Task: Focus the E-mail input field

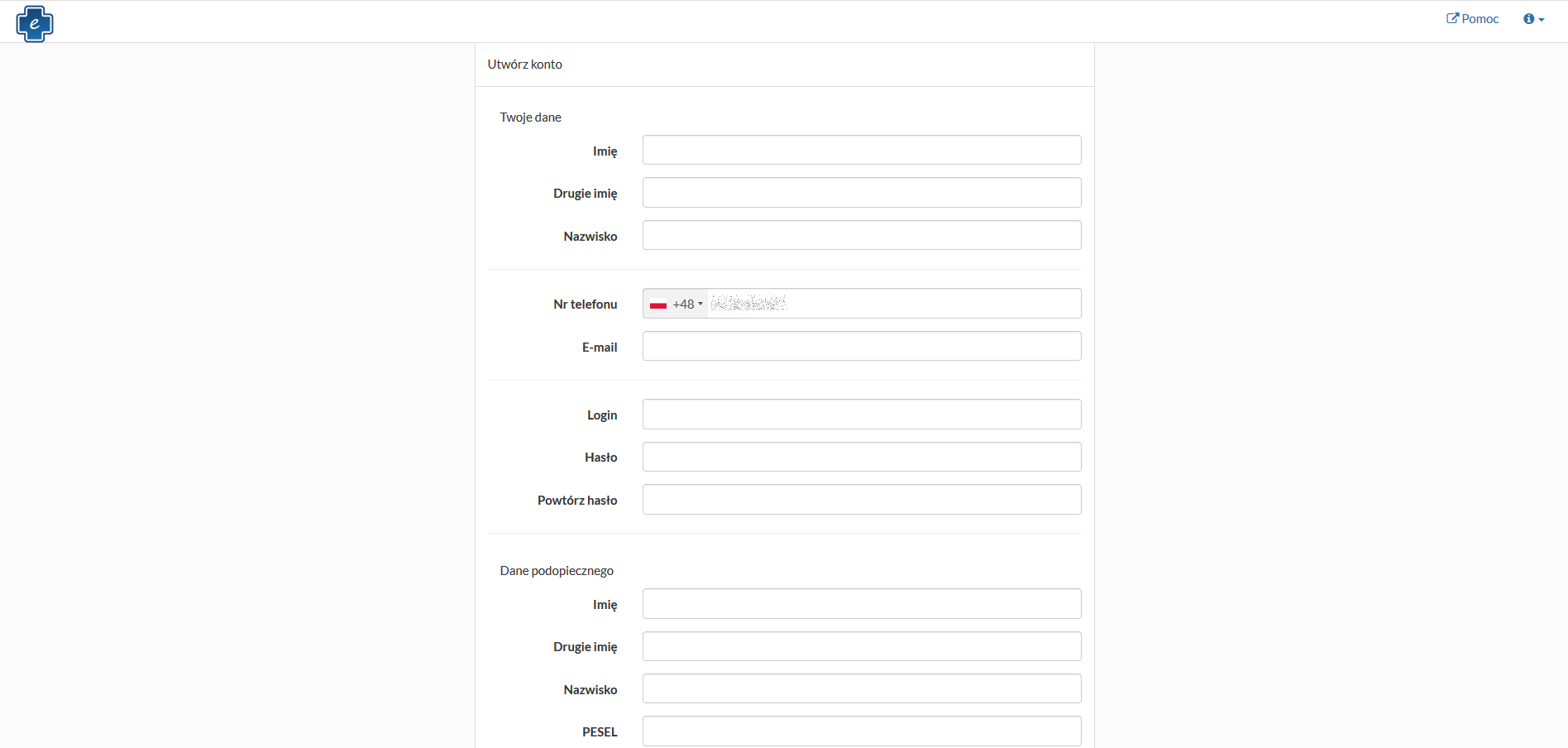Action: click(x=861, y=347)
